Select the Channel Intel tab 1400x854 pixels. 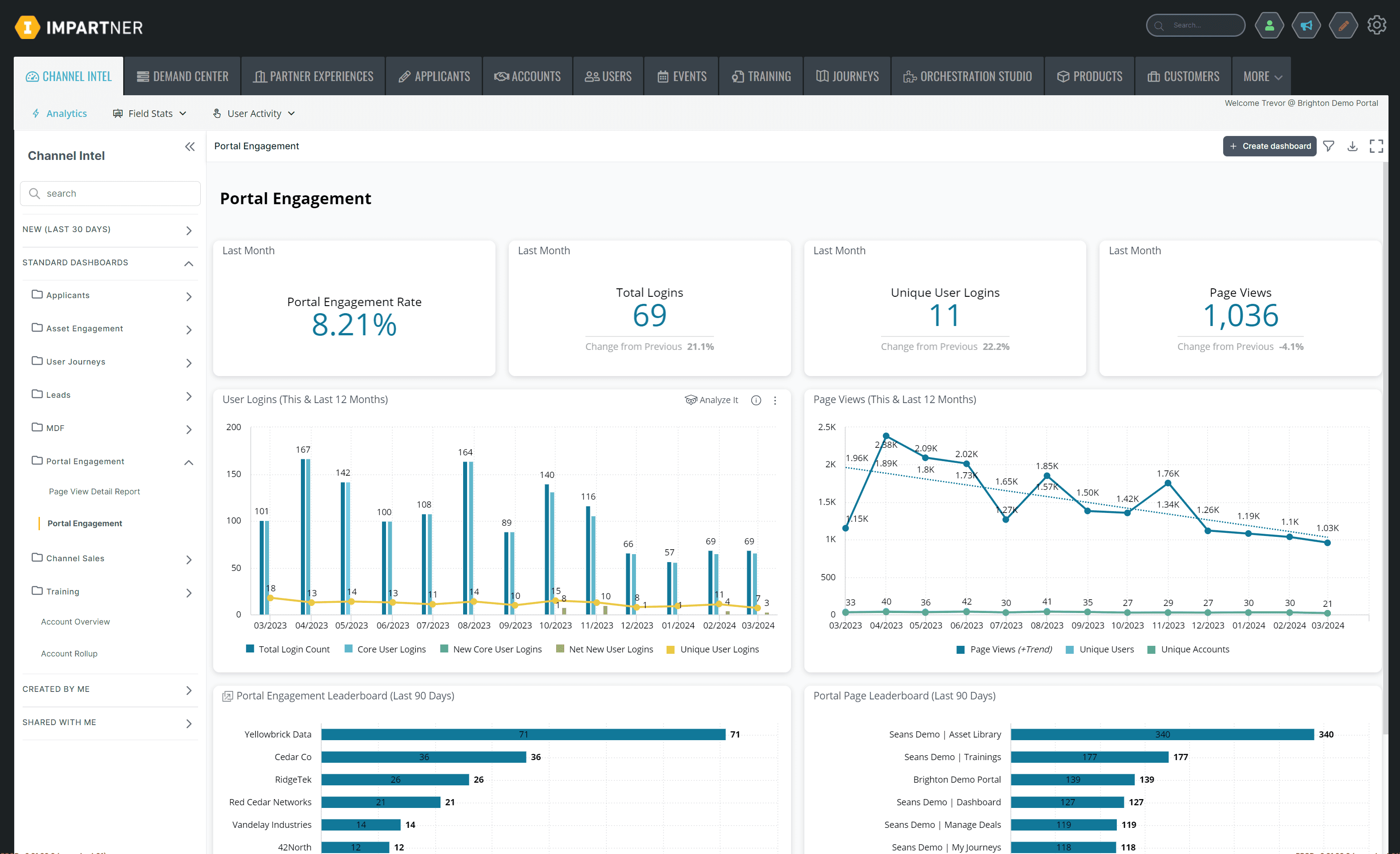[69, 76]
